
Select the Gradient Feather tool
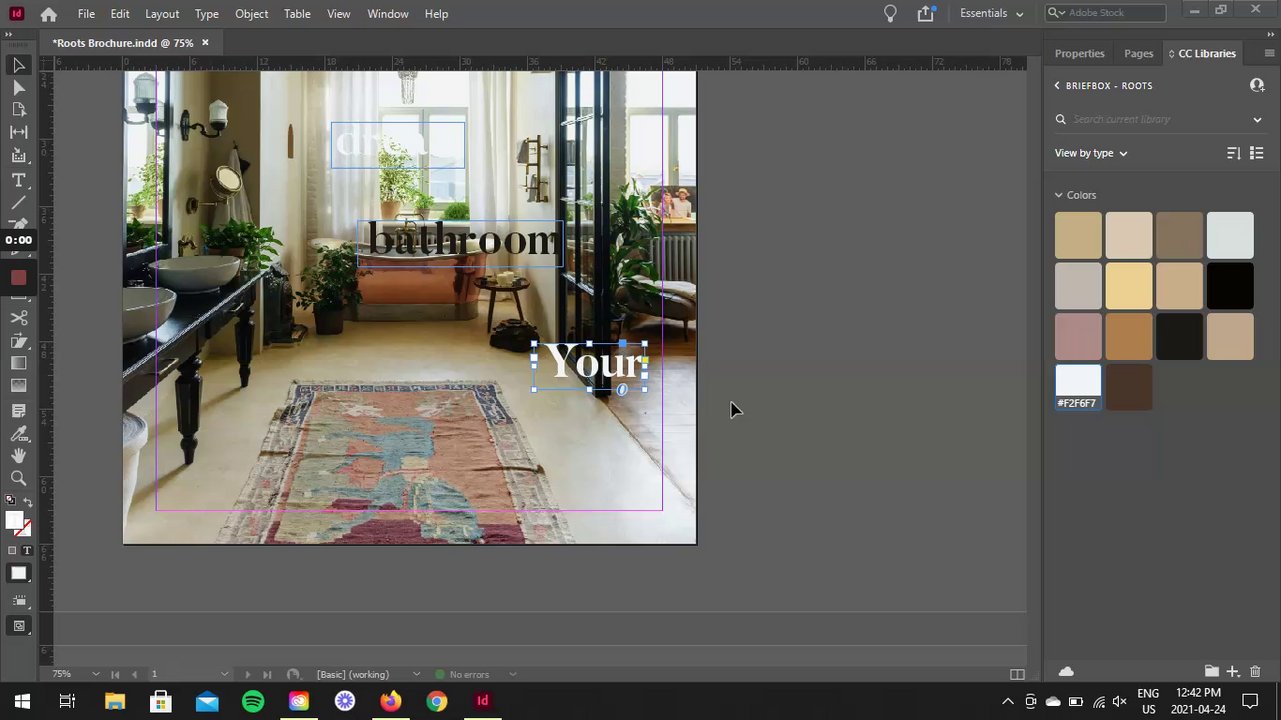pyautogui.click(x=18, y=386)
